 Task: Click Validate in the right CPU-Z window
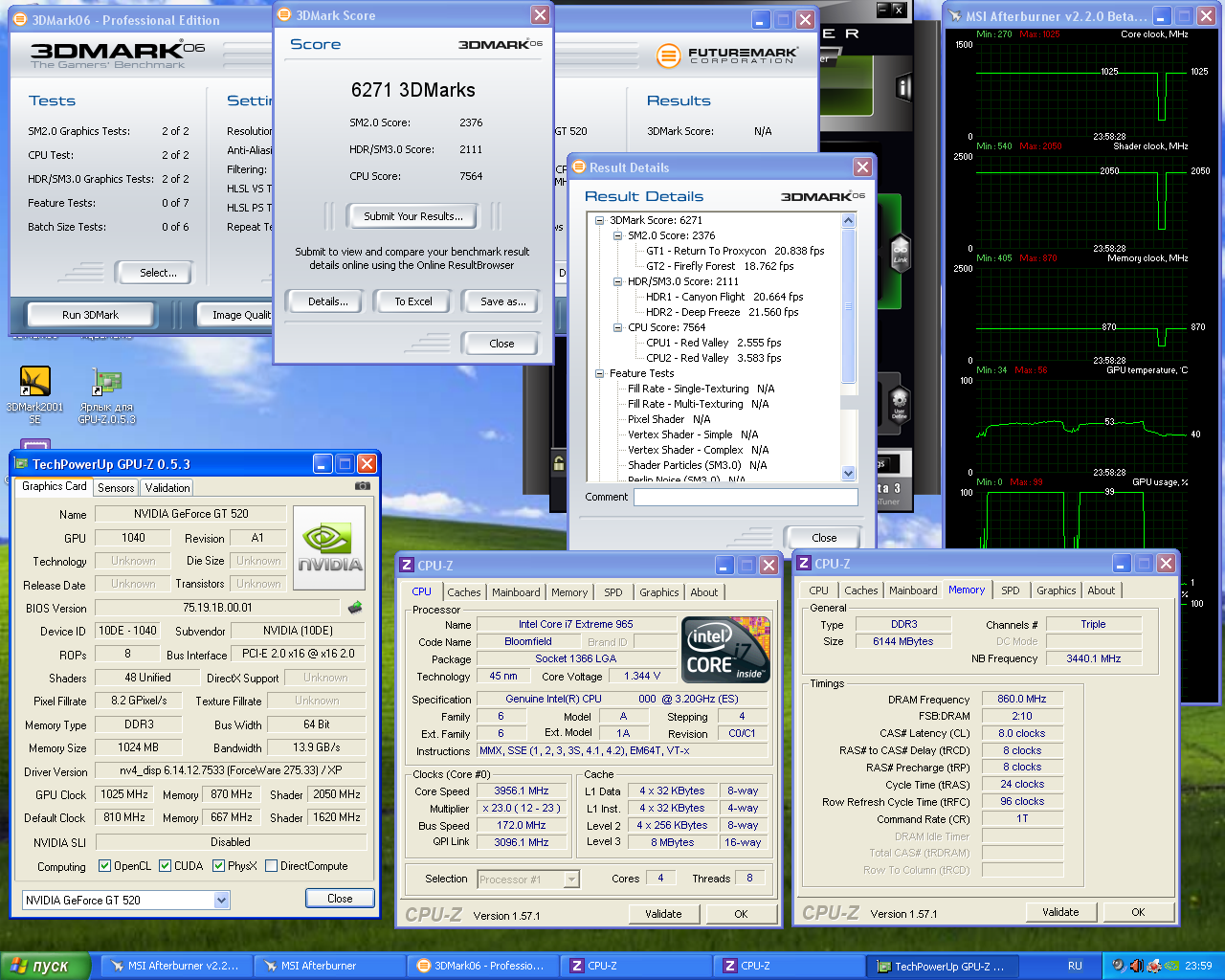point(1060,912)
